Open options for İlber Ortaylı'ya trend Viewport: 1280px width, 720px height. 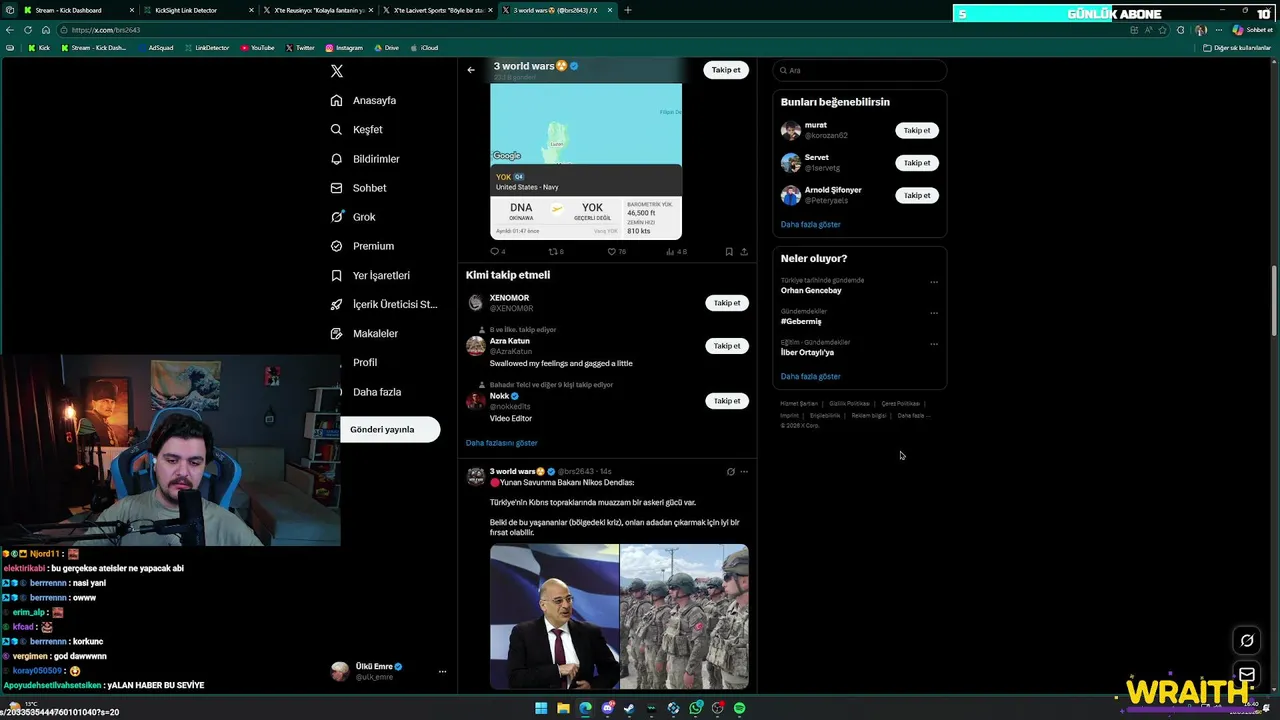tap(934, 344)
